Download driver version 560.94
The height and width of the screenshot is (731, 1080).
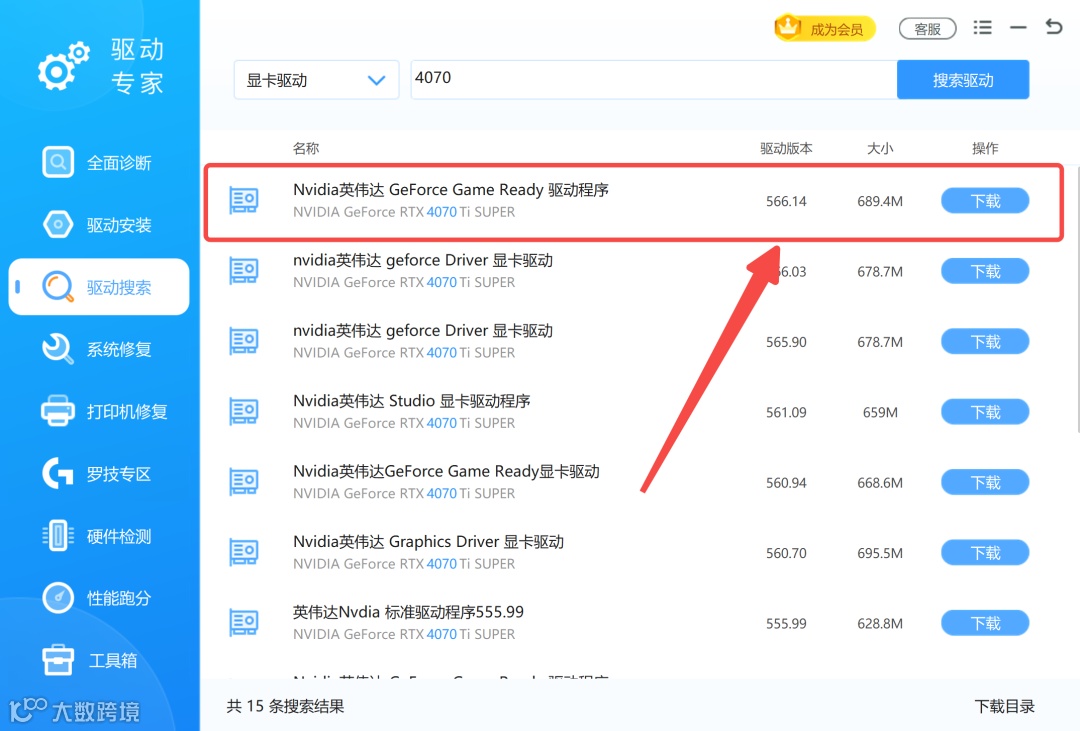tap(985, 482)
